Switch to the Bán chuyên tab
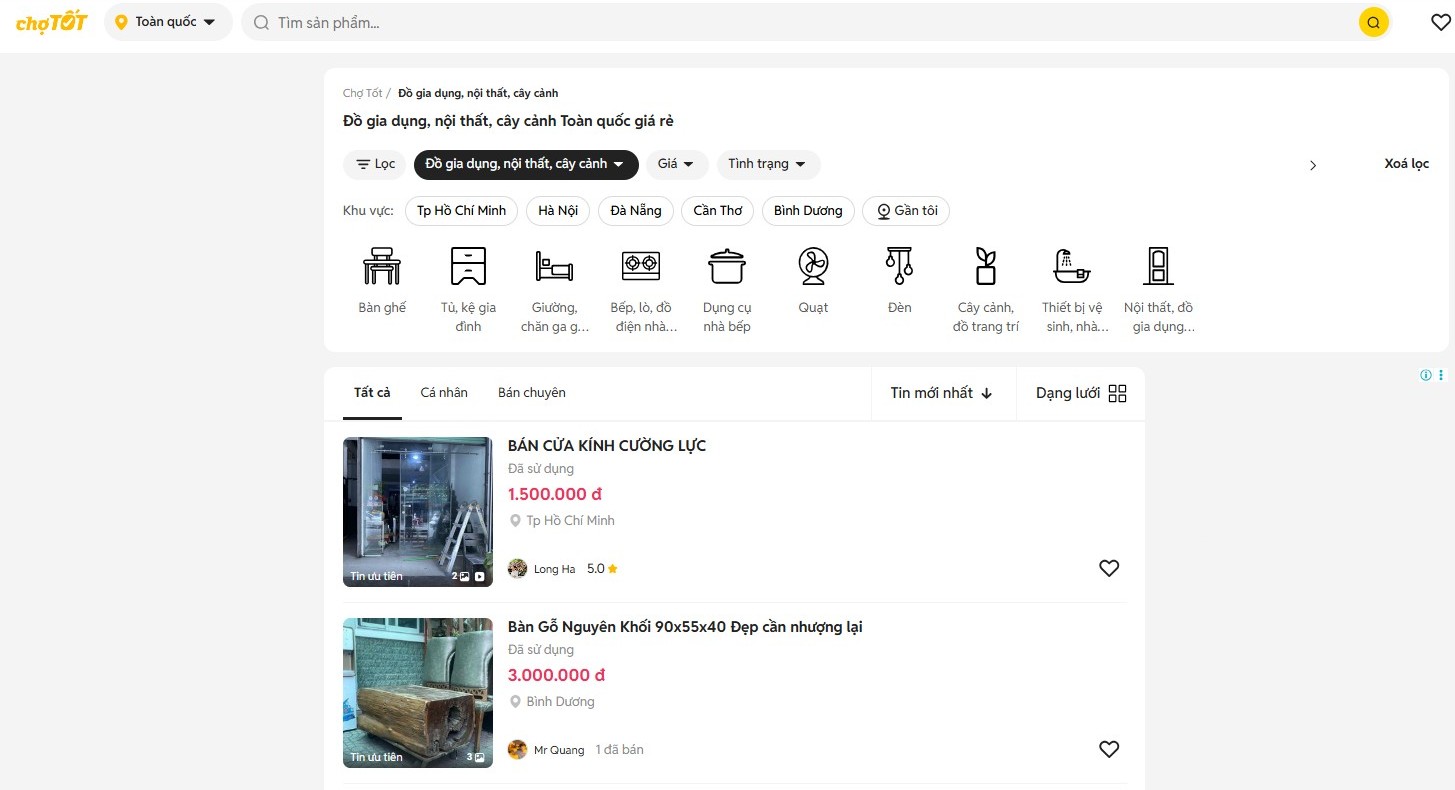The width and height of the screenshot is (1455, 790). (x=531, y=393)
